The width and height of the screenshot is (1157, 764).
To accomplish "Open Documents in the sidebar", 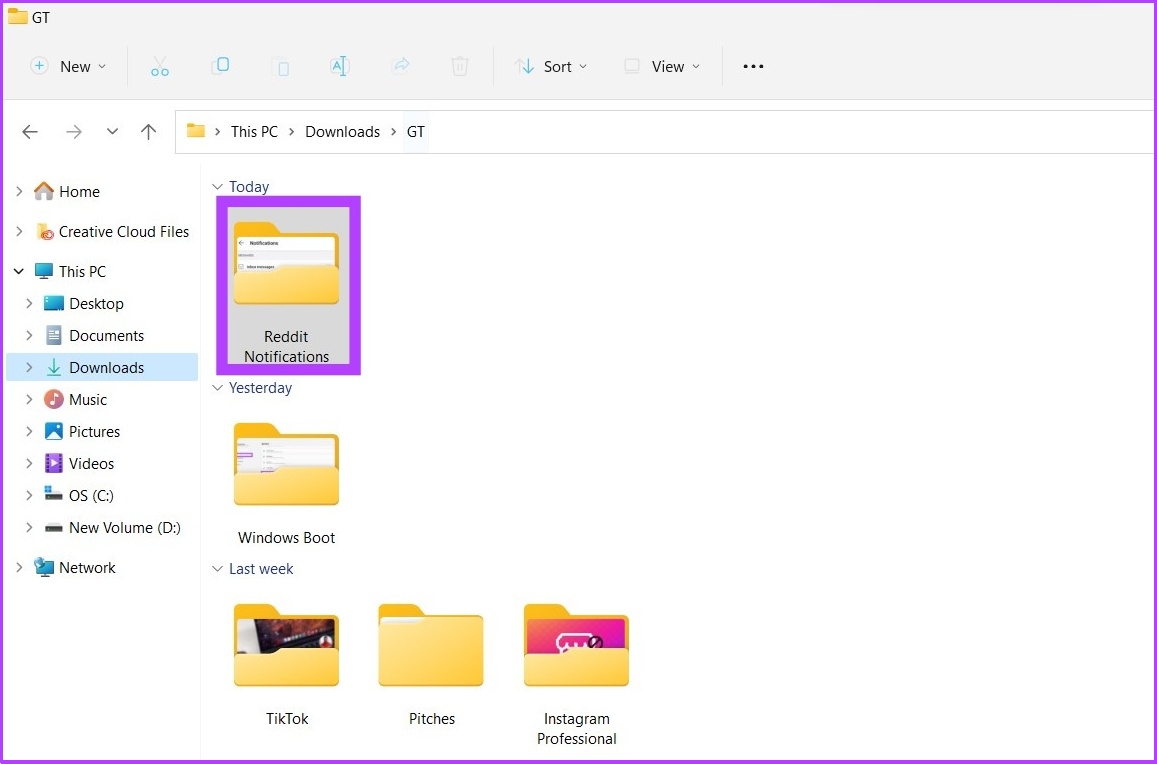I will point(106,335).
